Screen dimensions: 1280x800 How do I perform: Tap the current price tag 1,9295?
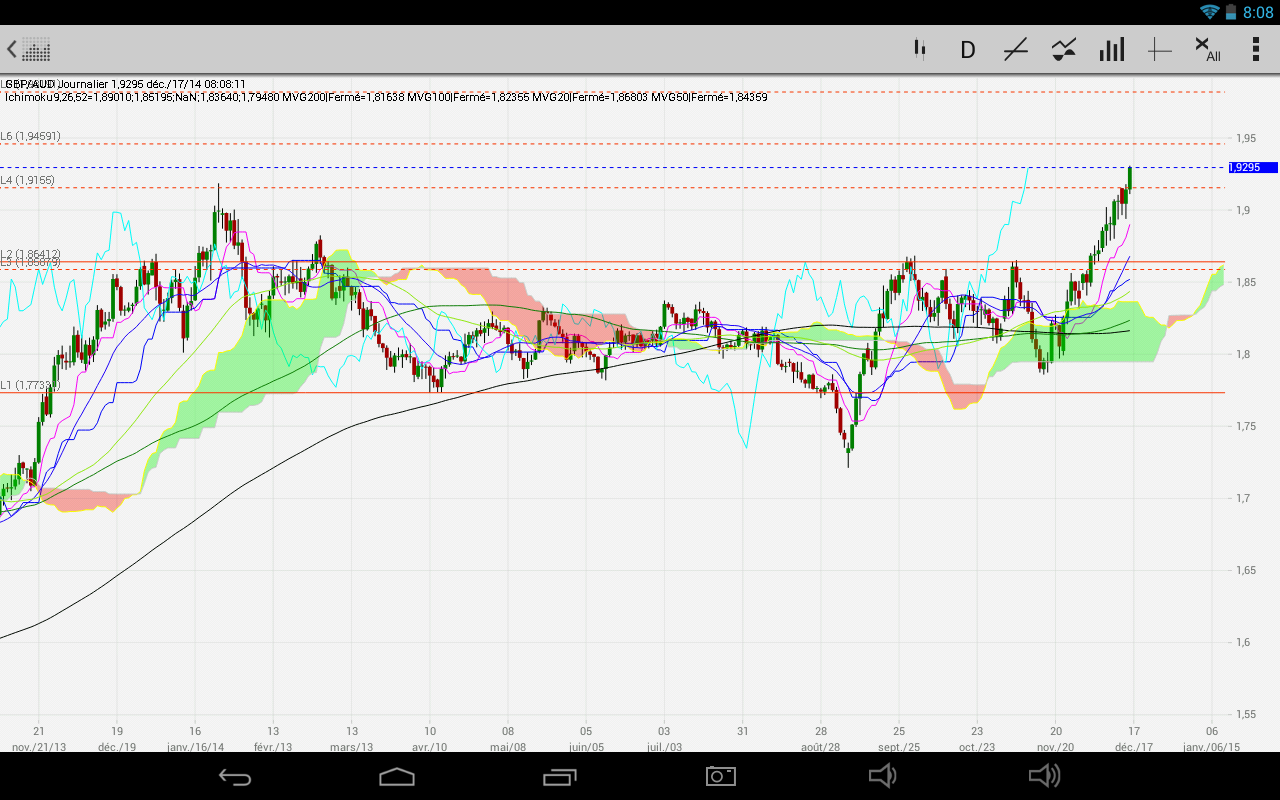point(1252,168)
